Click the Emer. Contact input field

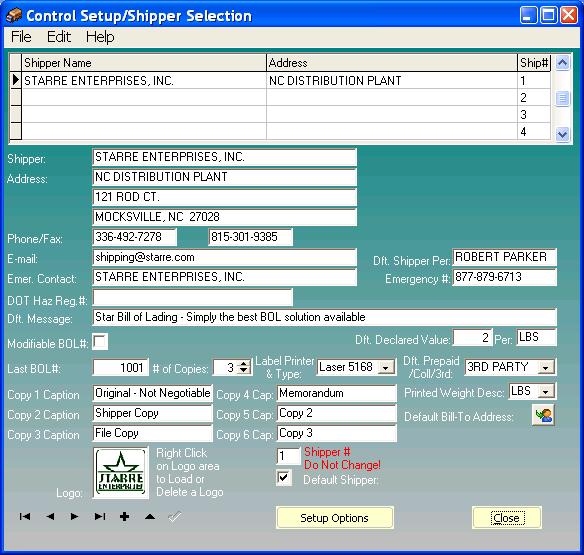225,277
